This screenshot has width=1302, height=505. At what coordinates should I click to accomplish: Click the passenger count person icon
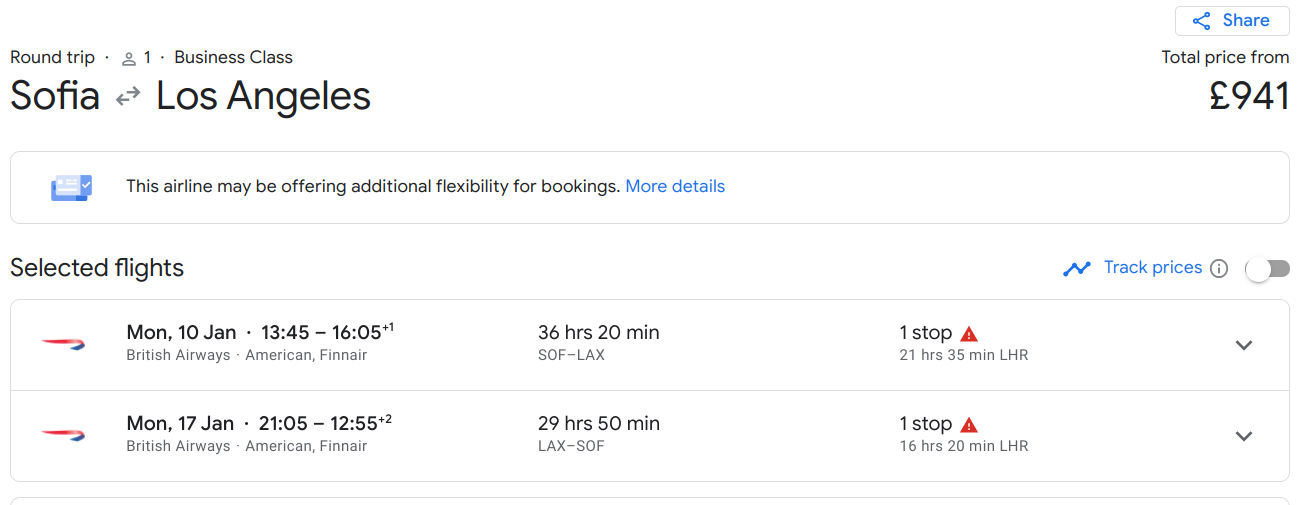[129, 58]
